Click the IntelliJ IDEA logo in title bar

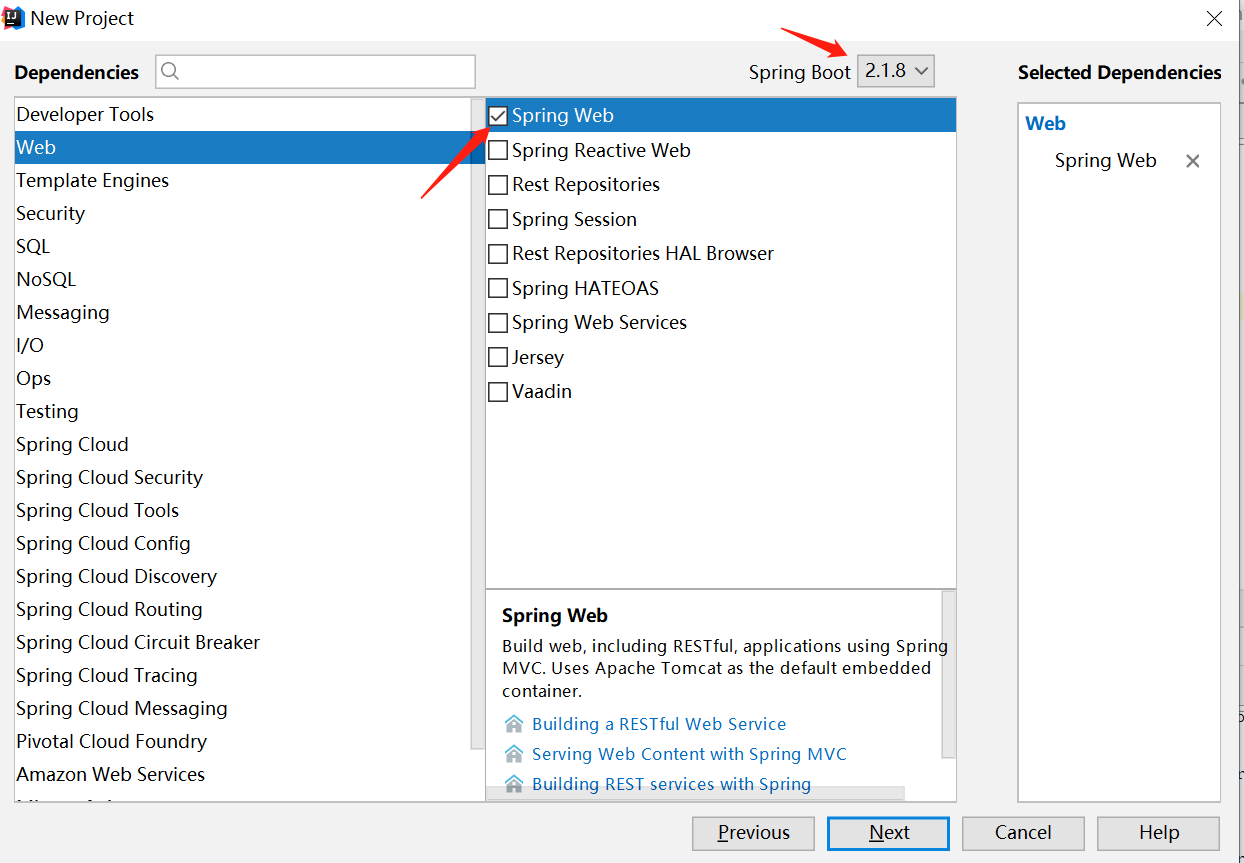tap(14, 18)
